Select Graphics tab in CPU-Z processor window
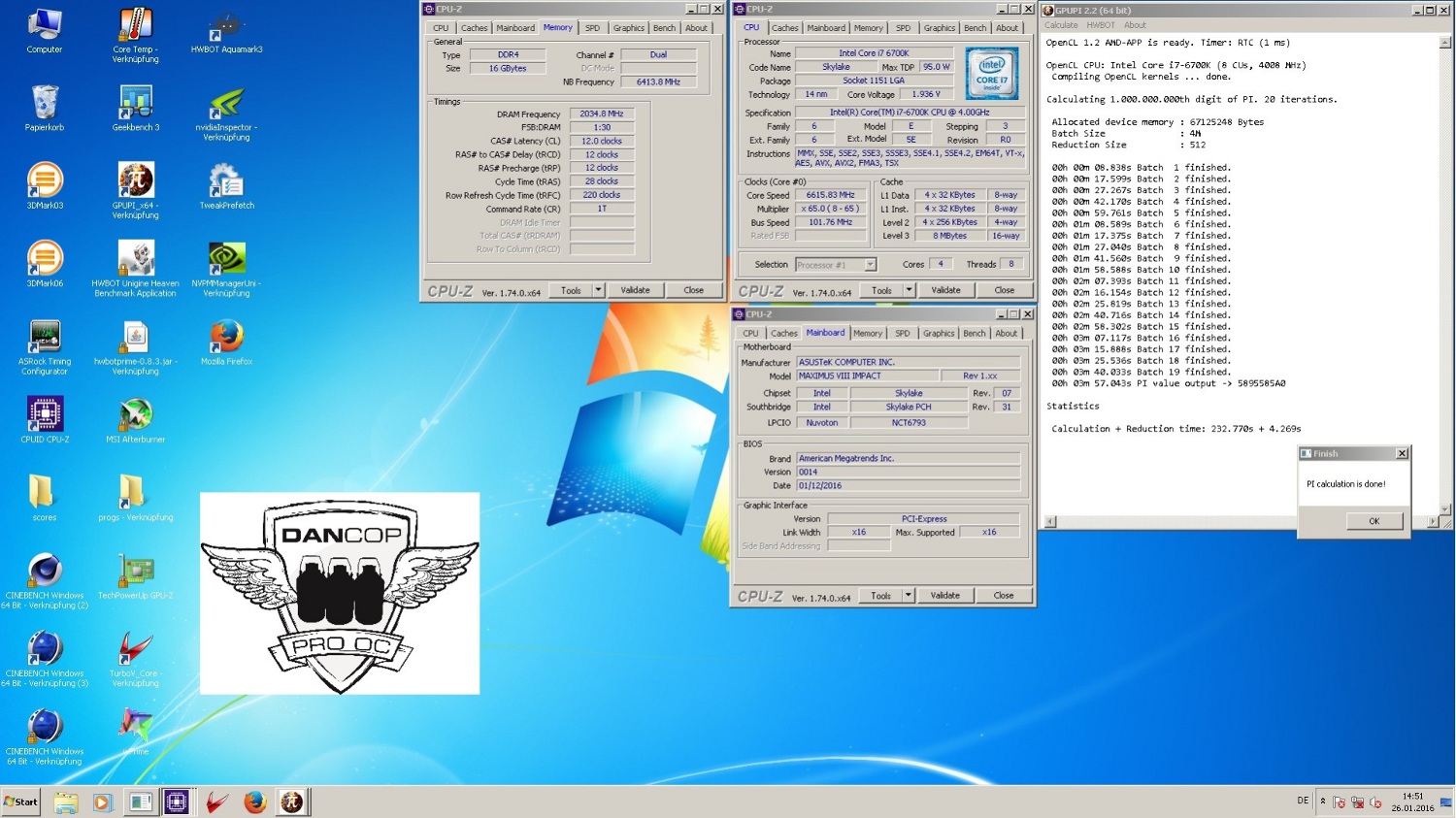The height and width of the screenshot is (818, 1456). [939, 28]
